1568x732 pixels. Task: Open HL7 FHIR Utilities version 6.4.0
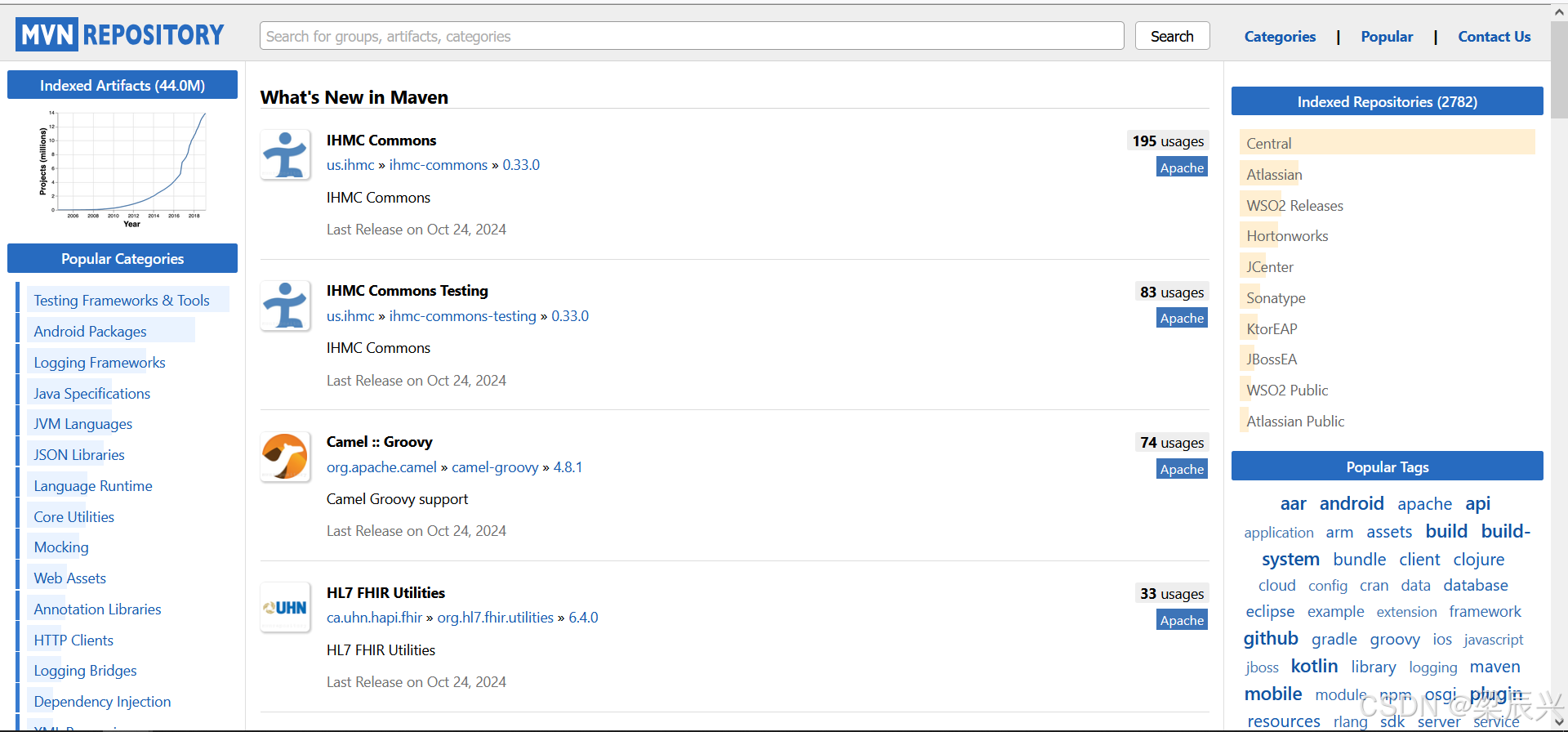coord(583,618)
